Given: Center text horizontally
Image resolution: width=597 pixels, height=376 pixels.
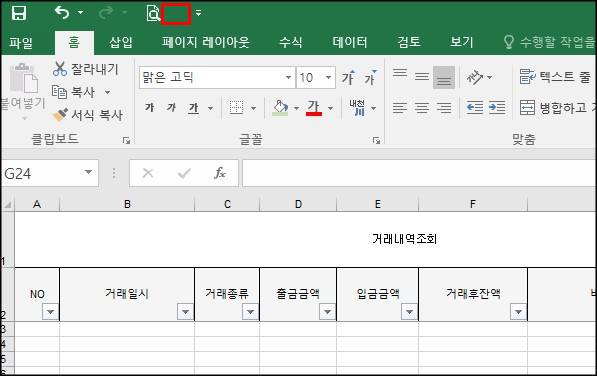Looking at the screenshot, I should [422, 108].
